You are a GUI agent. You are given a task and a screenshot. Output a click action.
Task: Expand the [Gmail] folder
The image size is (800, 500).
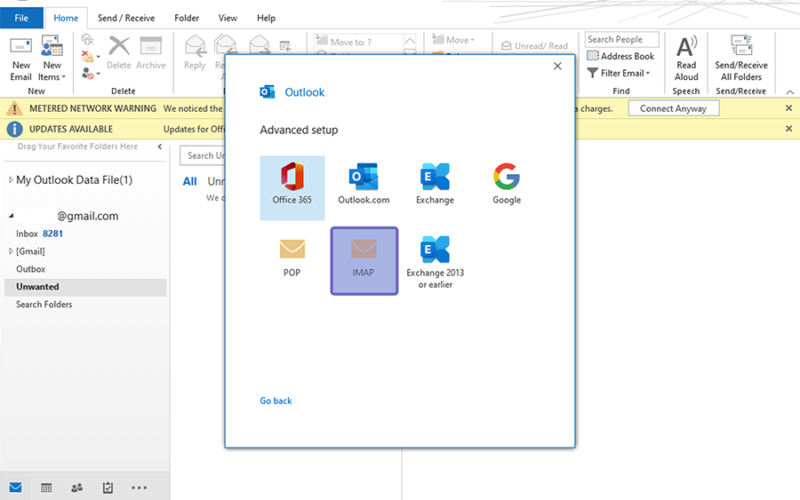click(x=11, y=251)
